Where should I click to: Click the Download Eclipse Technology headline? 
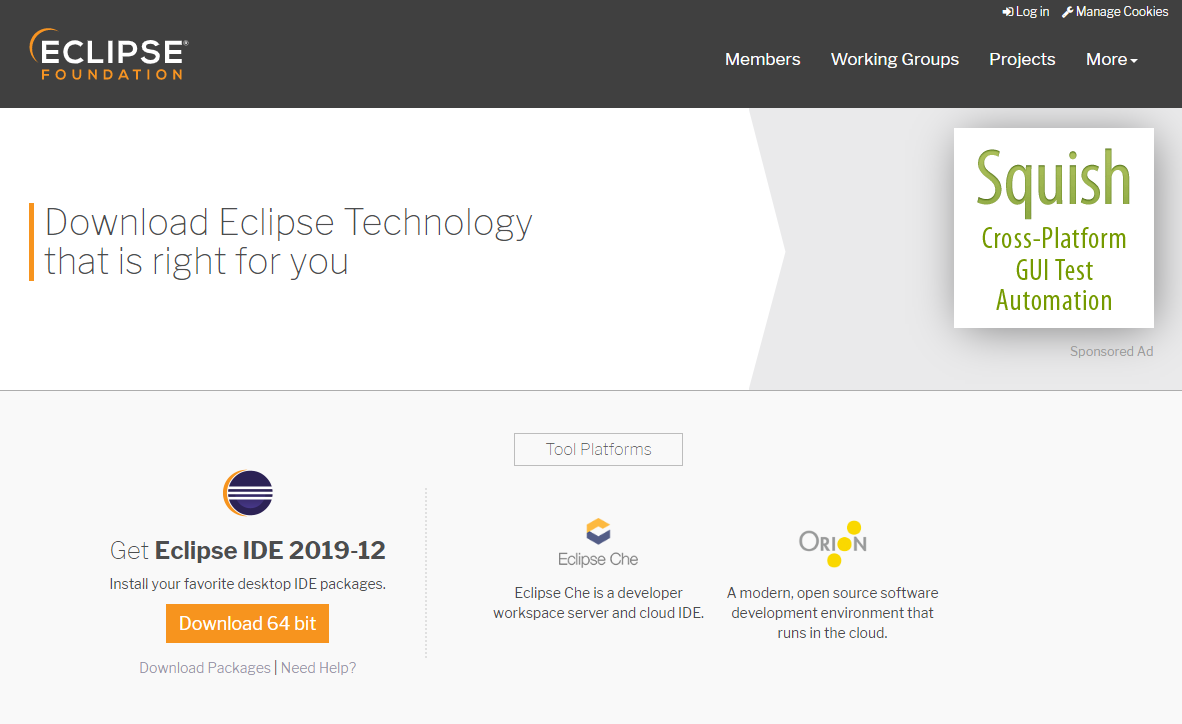pos(289,242)
